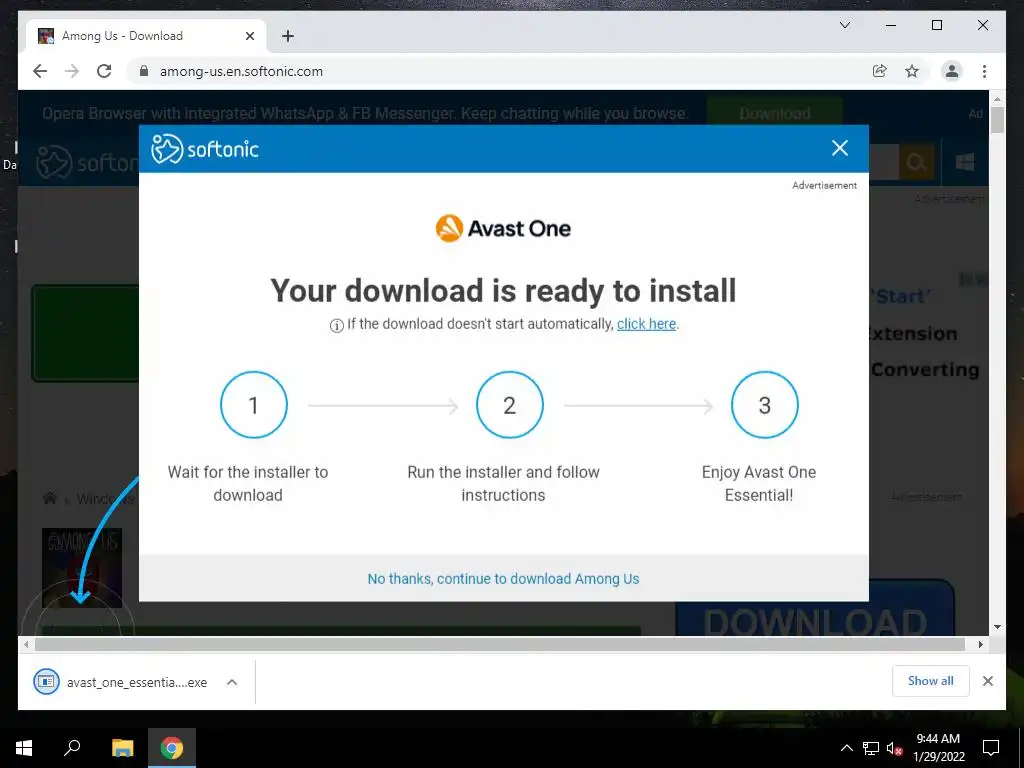Expand options for avast_one_essentia download item
Image resolution: width=1024 pixels, height=768 pixels.
232,682
